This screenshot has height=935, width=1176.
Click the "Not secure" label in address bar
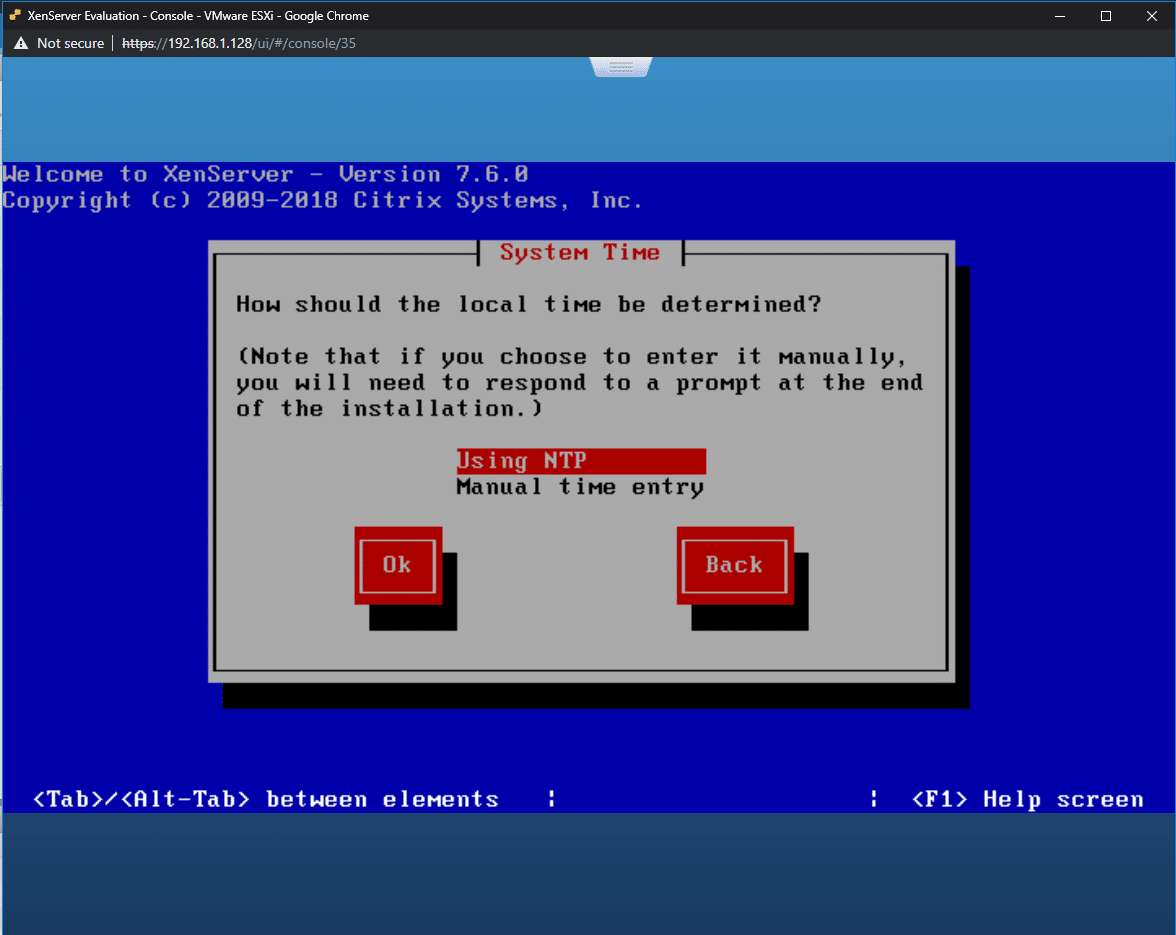point(70,43)
